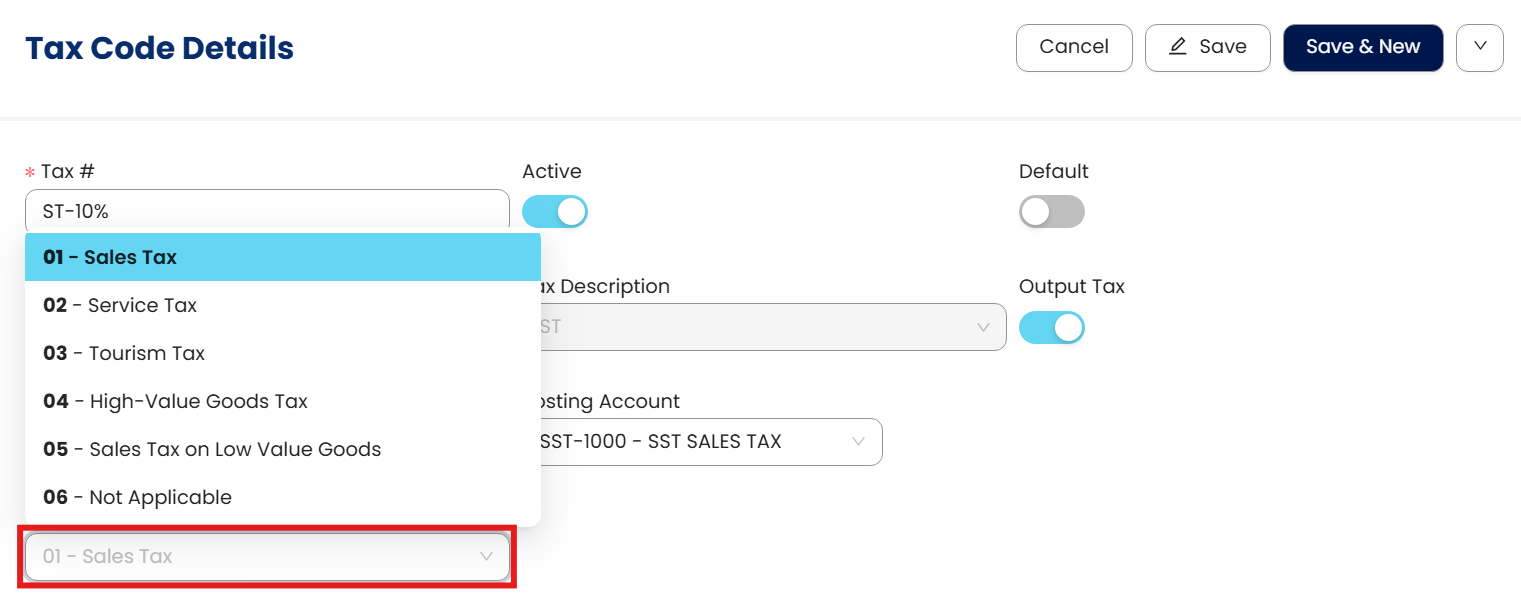Click into the Tax # input field

267,211
